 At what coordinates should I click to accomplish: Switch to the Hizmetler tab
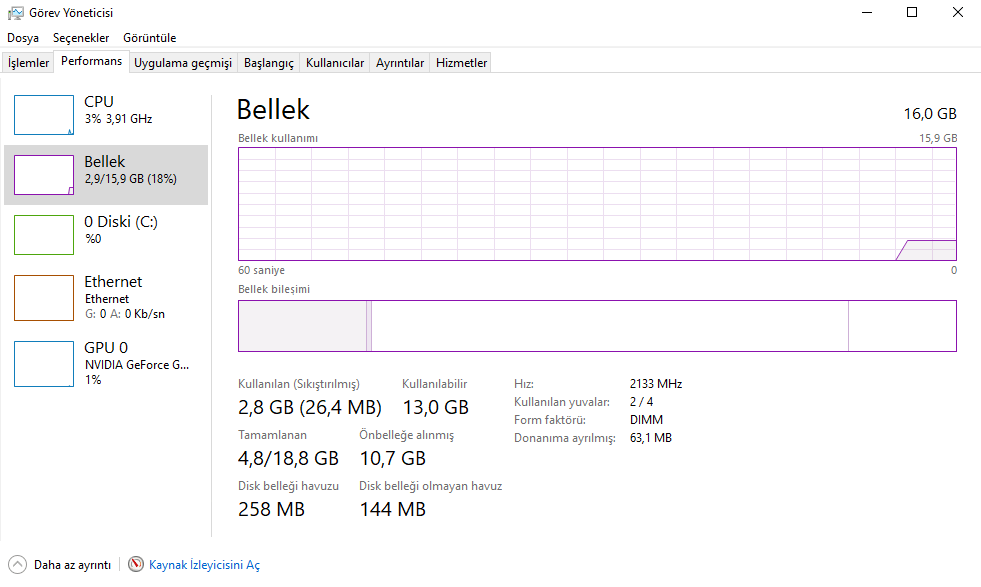coord(462,63)
